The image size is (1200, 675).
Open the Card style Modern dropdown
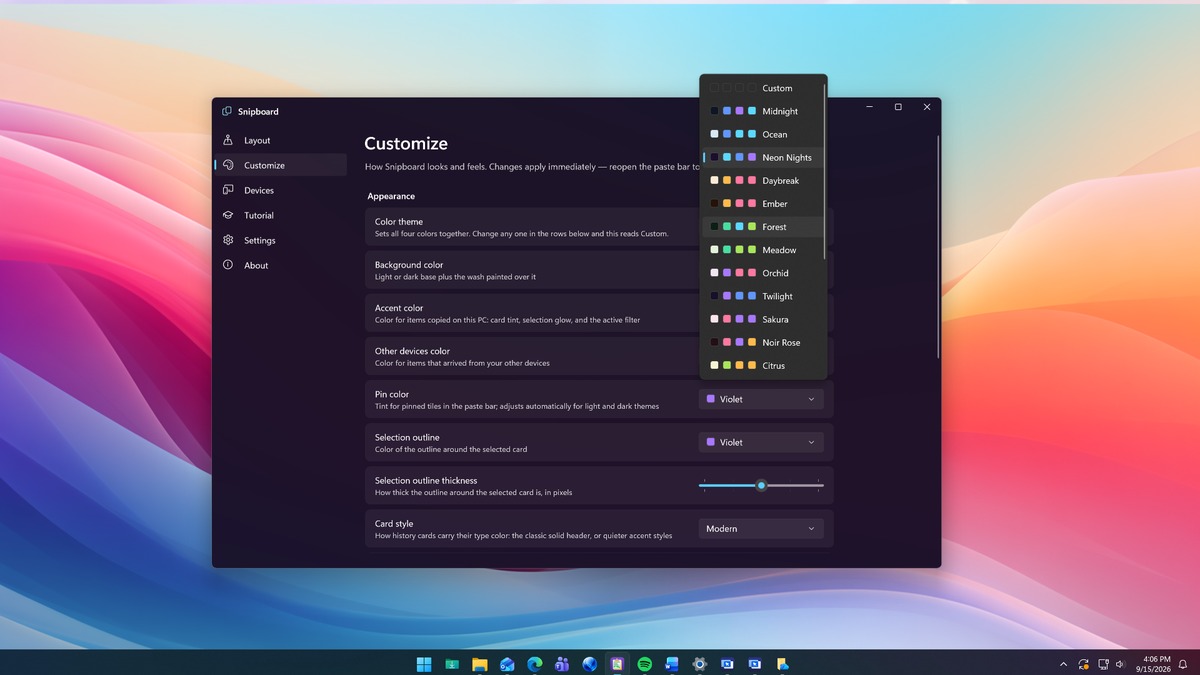point(761,528)
